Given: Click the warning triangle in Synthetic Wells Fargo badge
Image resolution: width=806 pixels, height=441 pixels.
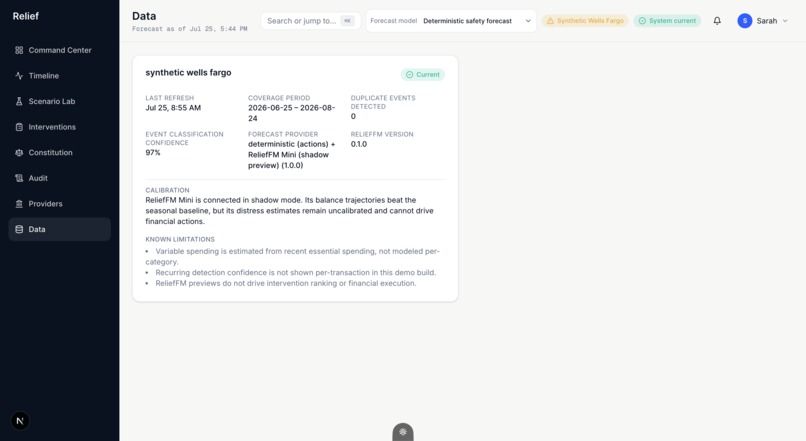Looking at the screenshot, I should click(550, 21).
